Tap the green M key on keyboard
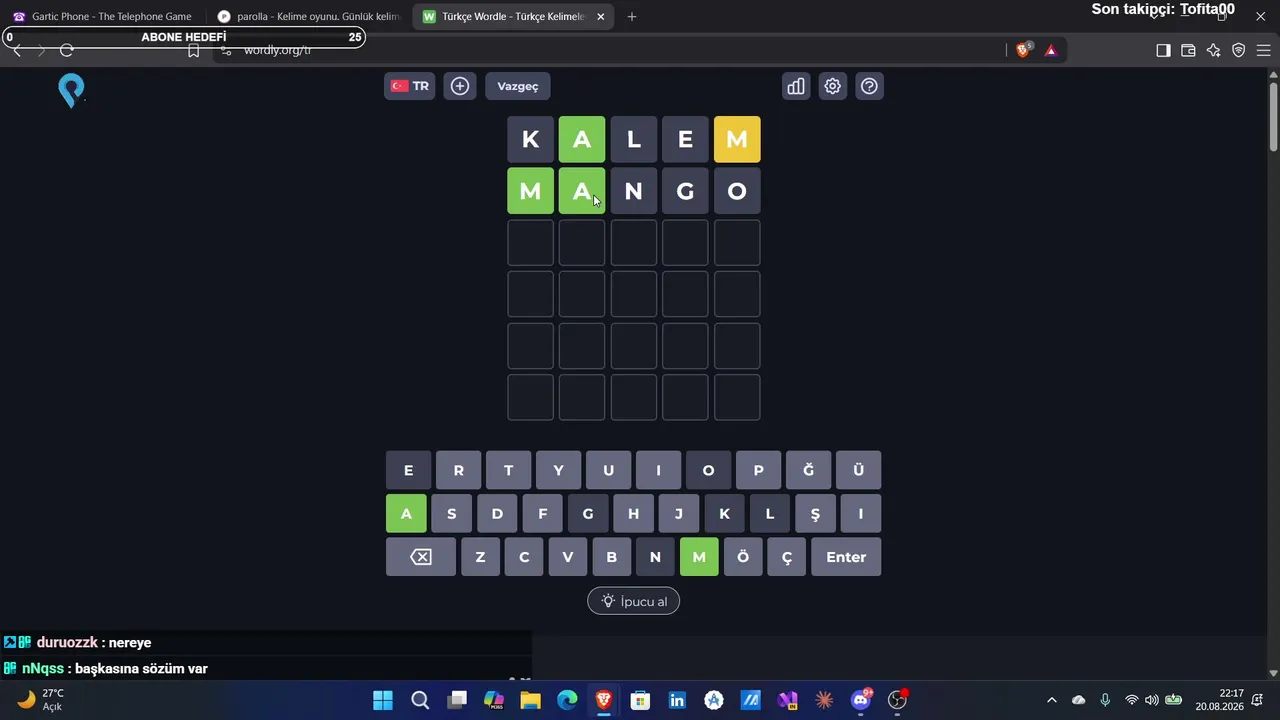 click(699, 557)
